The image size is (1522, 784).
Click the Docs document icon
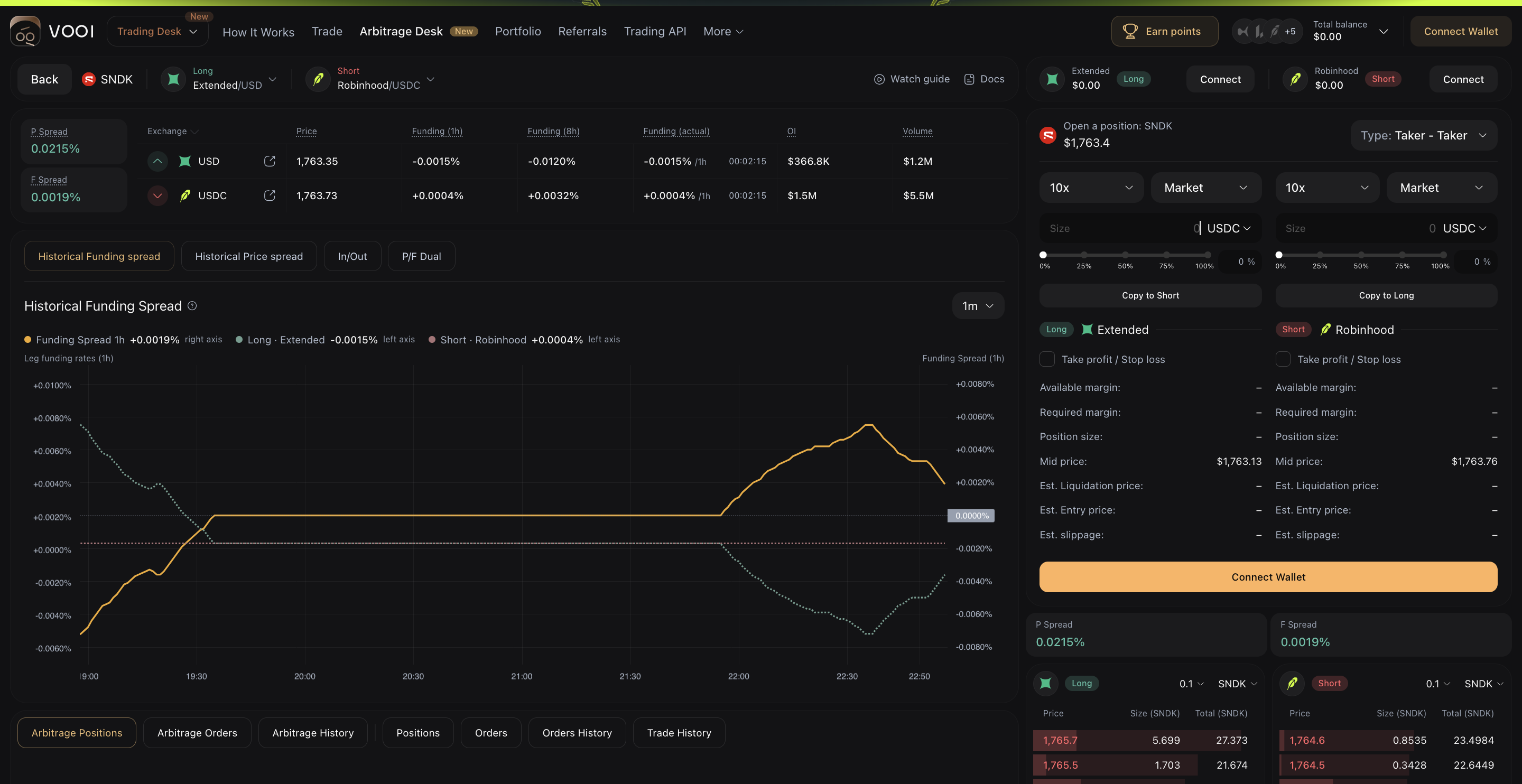[x=969, y=79]
